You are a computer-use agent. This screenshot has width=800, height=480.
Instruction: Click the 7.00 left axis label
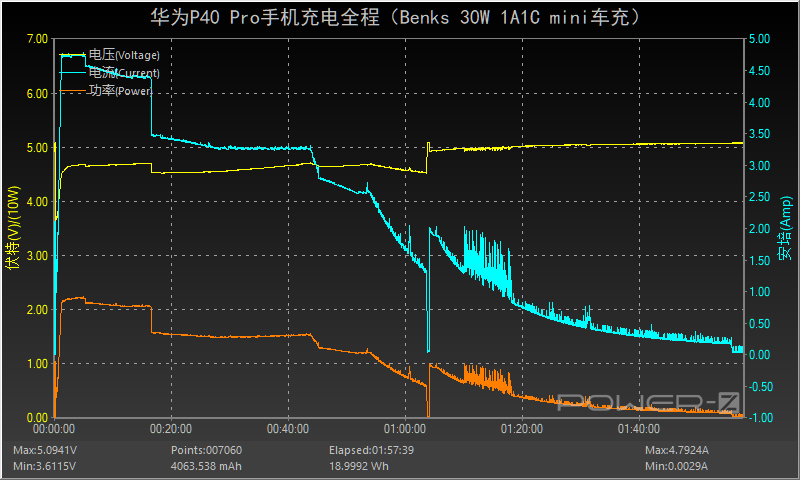click(37, 39)
